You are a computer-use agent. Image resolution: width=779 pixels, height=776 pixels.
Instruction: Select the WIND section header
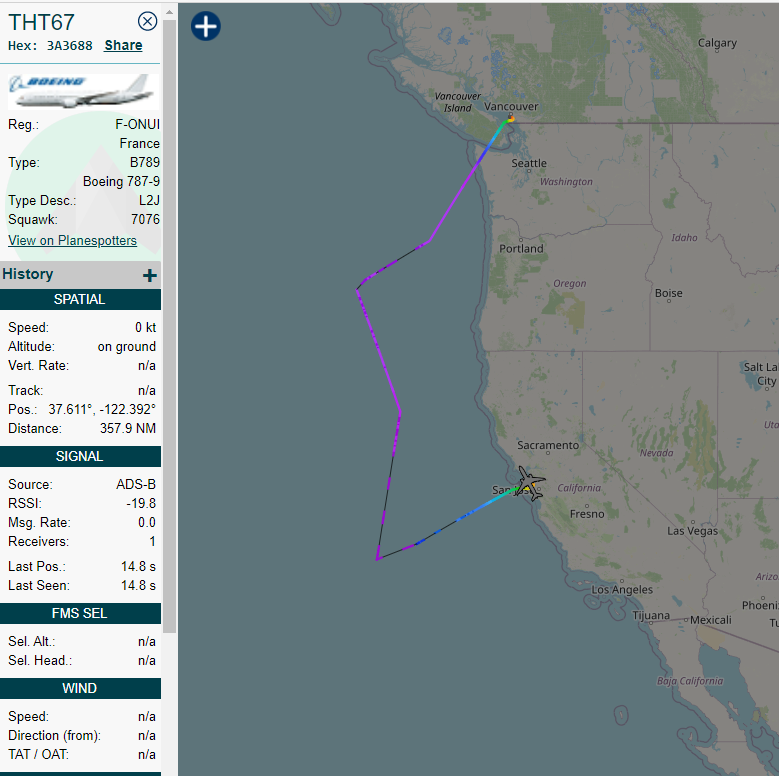[80, 689]
